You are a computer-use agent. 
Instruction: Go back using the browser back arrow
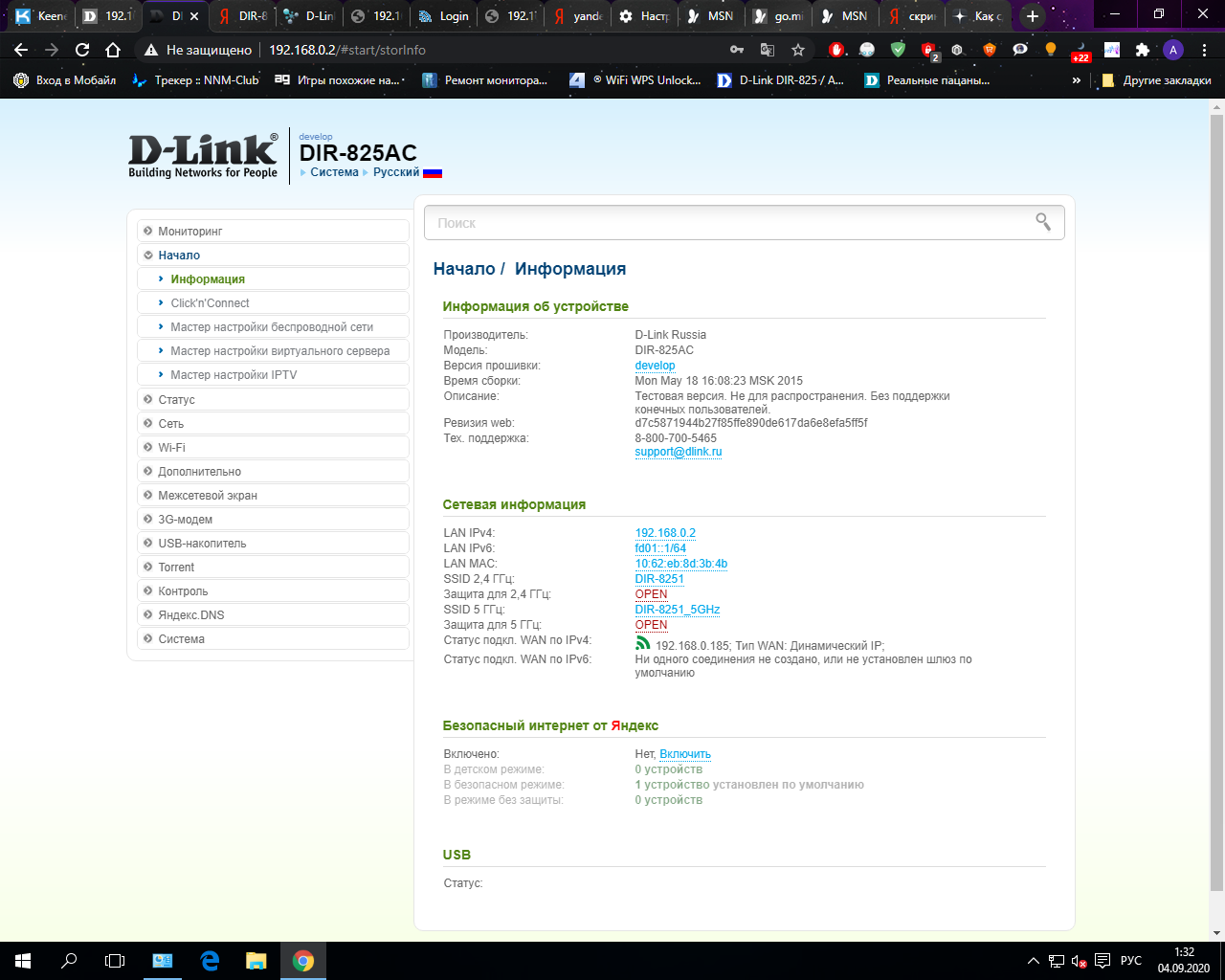[21, 50]
